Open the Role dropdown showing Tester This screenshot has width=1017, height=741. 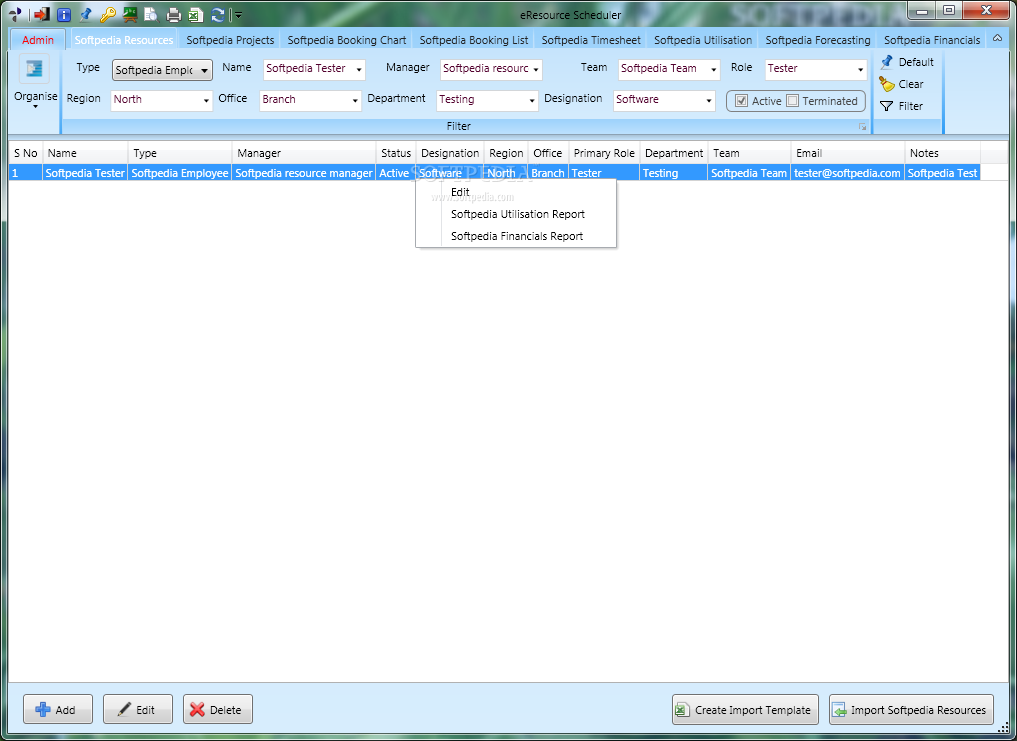(816, 69)
